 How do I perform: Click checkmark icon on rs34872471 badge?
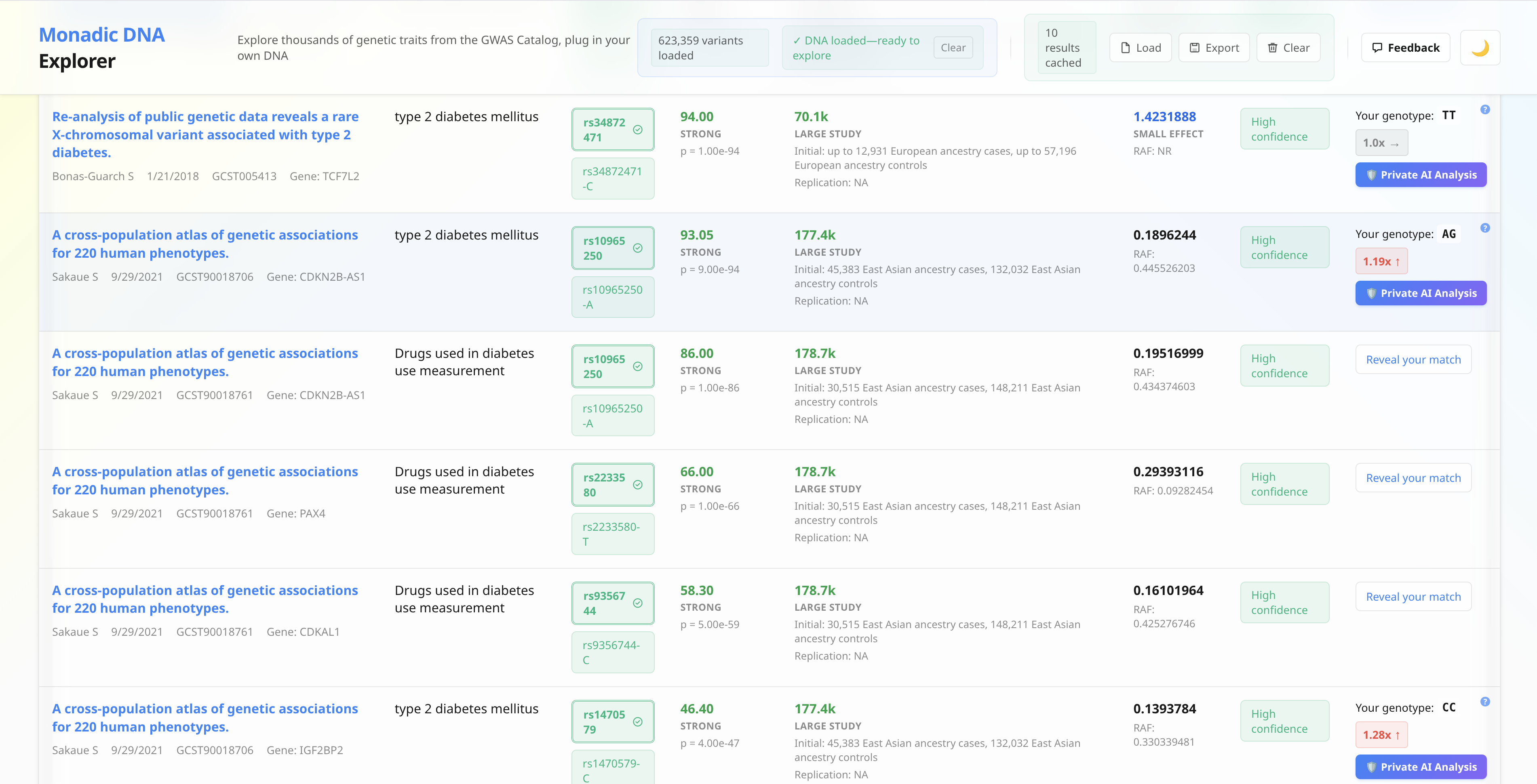(637, 130)
